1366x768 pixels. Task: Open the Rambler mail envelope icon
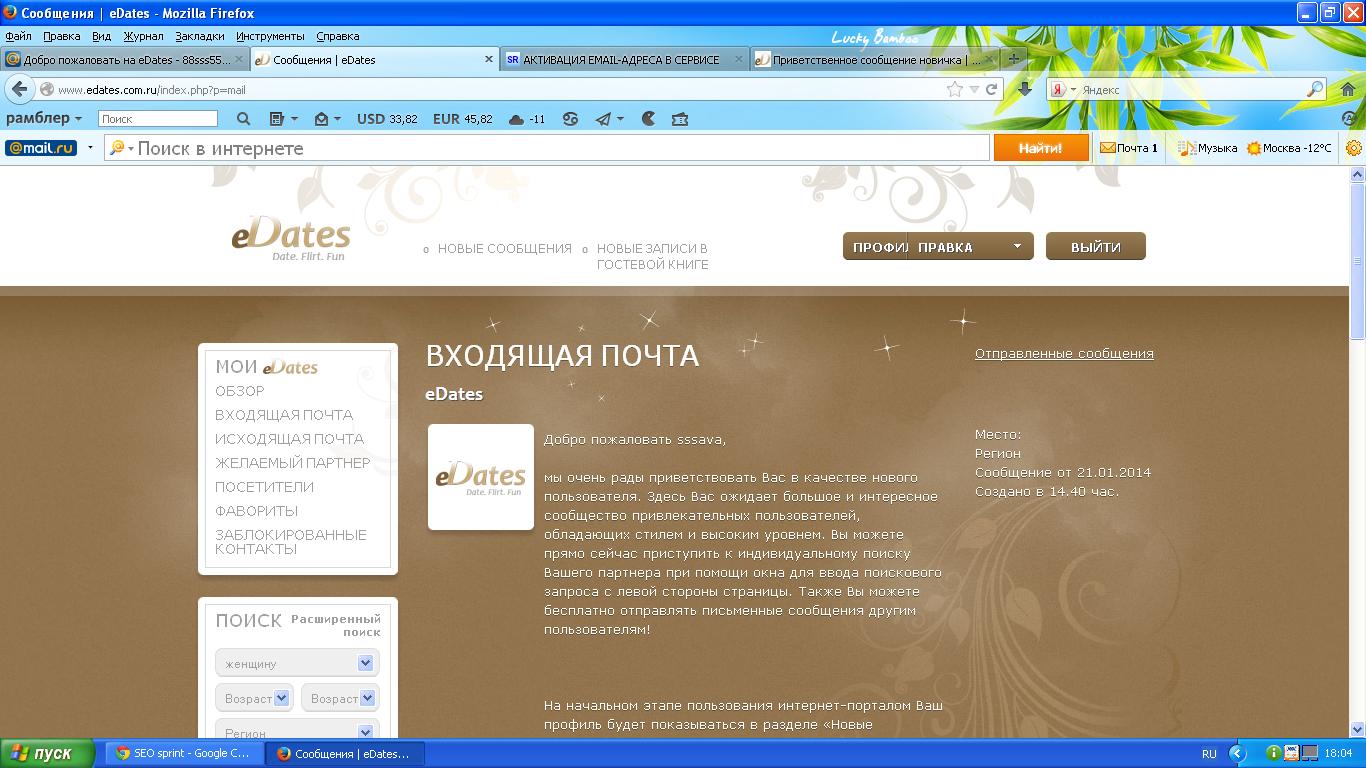321,119
